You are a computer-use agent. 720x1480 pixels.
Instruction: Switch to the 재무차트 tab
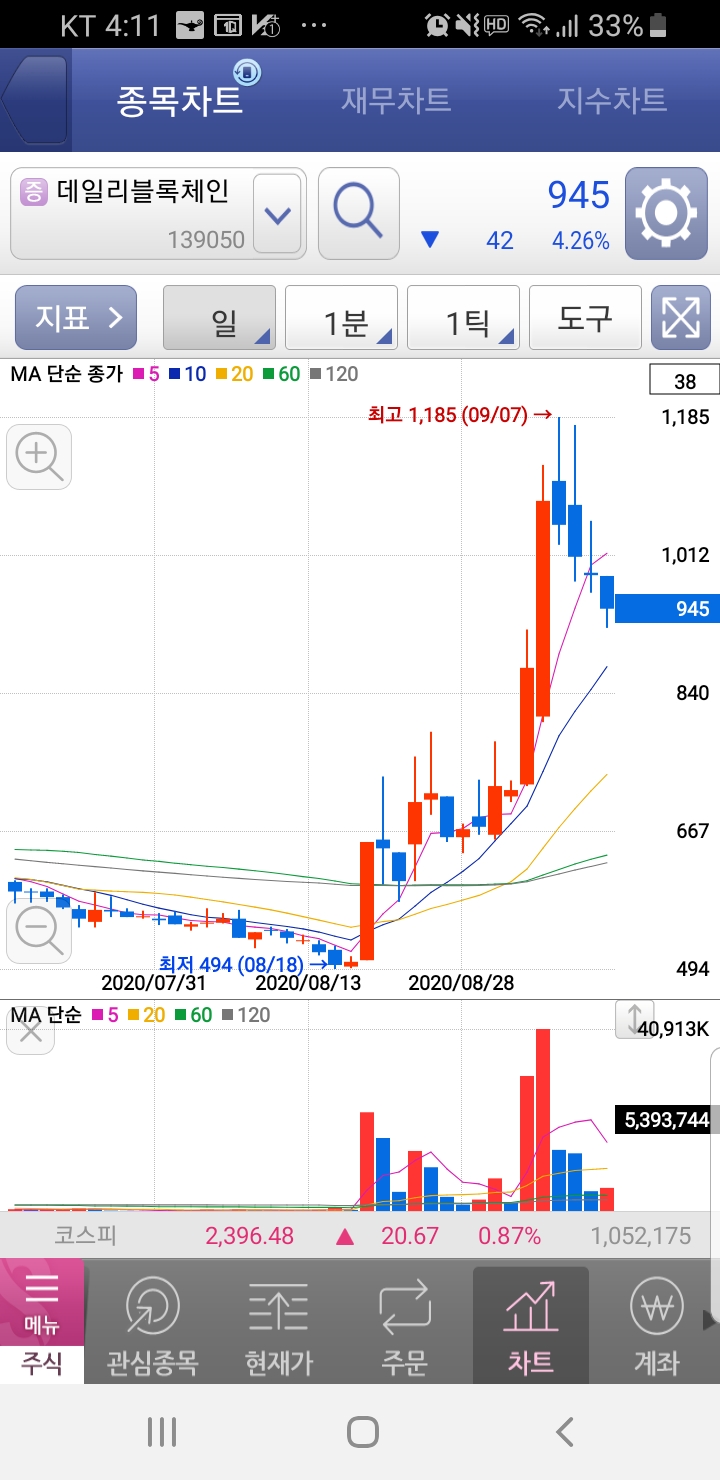point(396,100)
